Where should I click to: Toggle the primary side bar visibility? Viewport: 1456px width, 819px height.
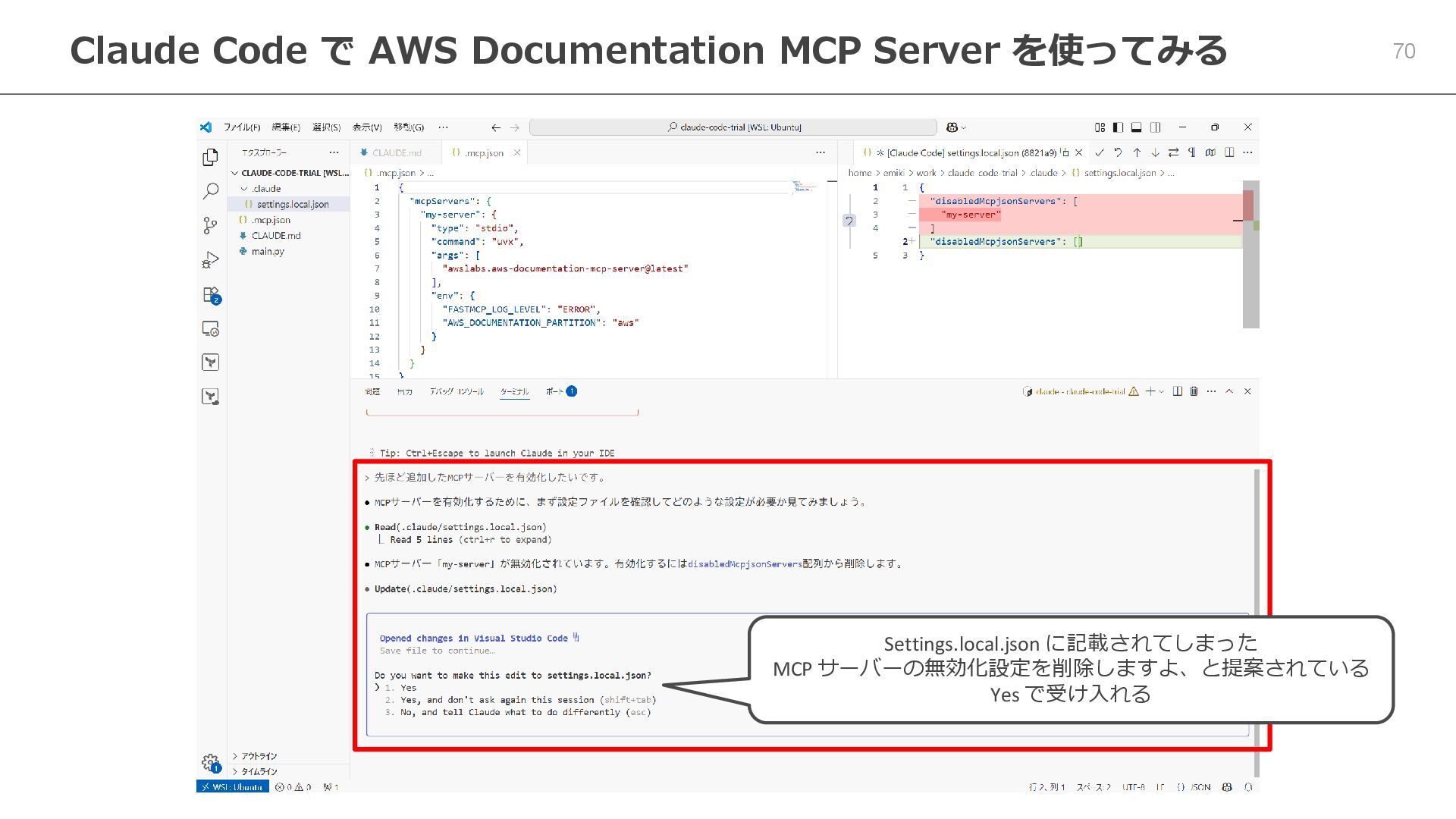point(1118,127)
